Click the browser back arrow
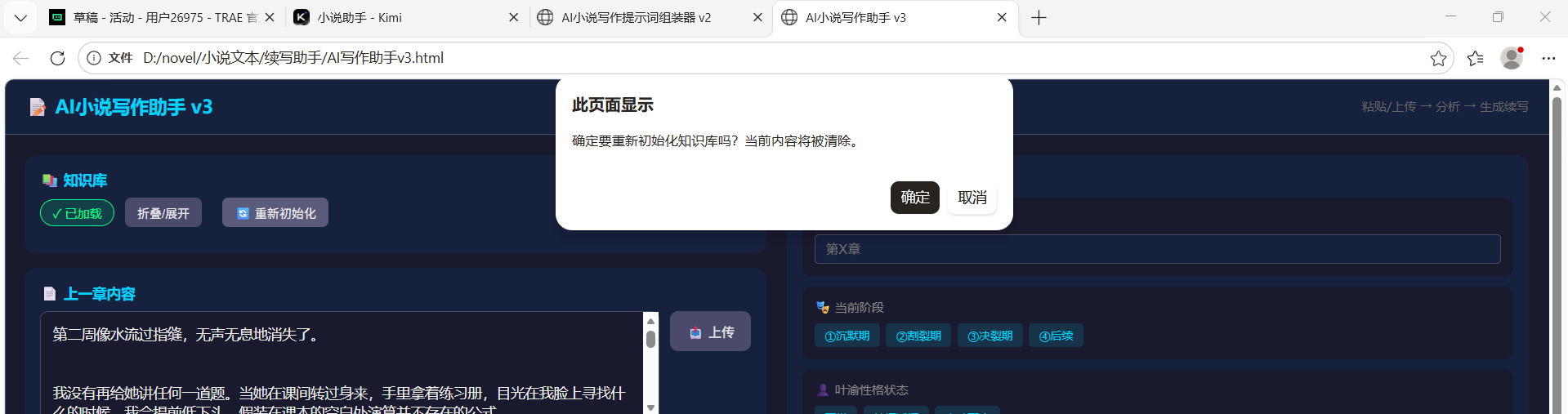This screenshot has height=414, width=1568. [x=21, y=58]
